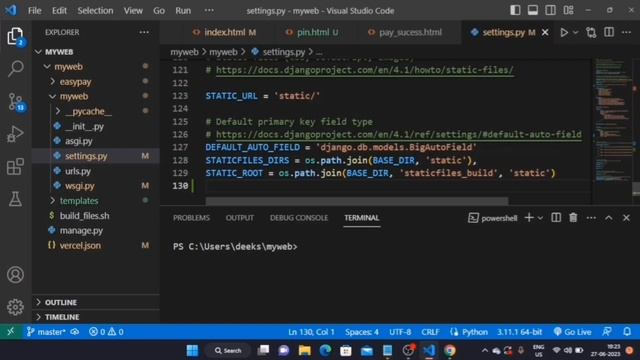Open the Testing flask view
The height and width of the screenshot is (360, 640).
coord(16,199)
